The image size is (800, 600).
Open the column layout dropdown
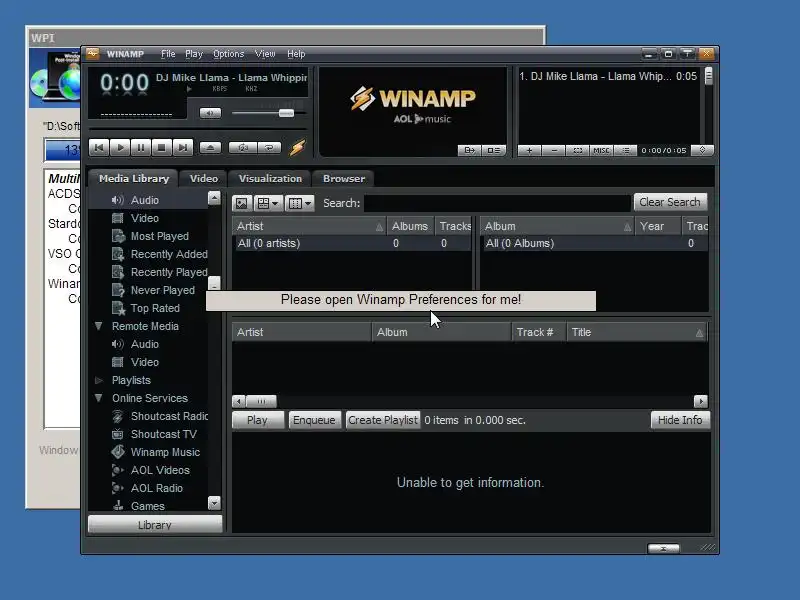299,204
